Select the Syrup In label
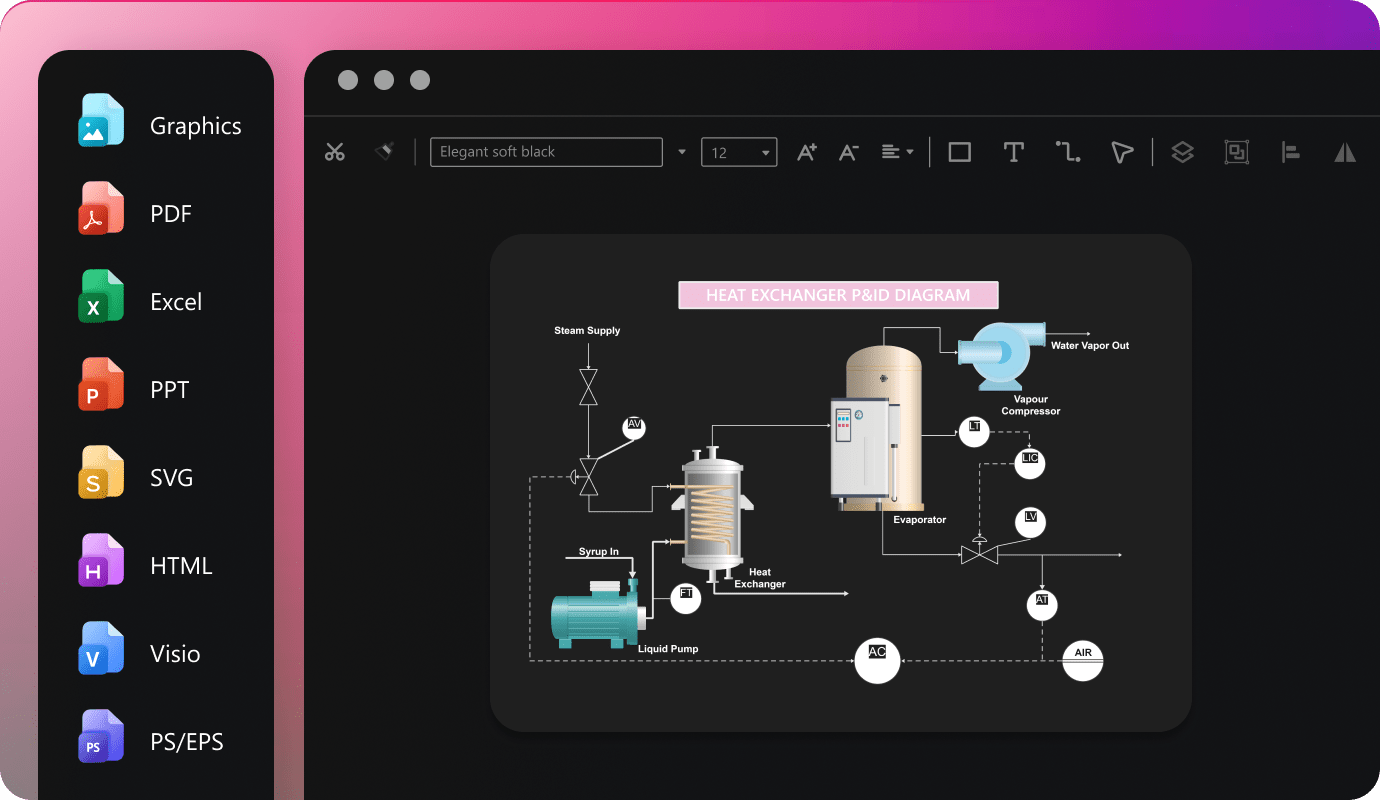 [599, 552]
